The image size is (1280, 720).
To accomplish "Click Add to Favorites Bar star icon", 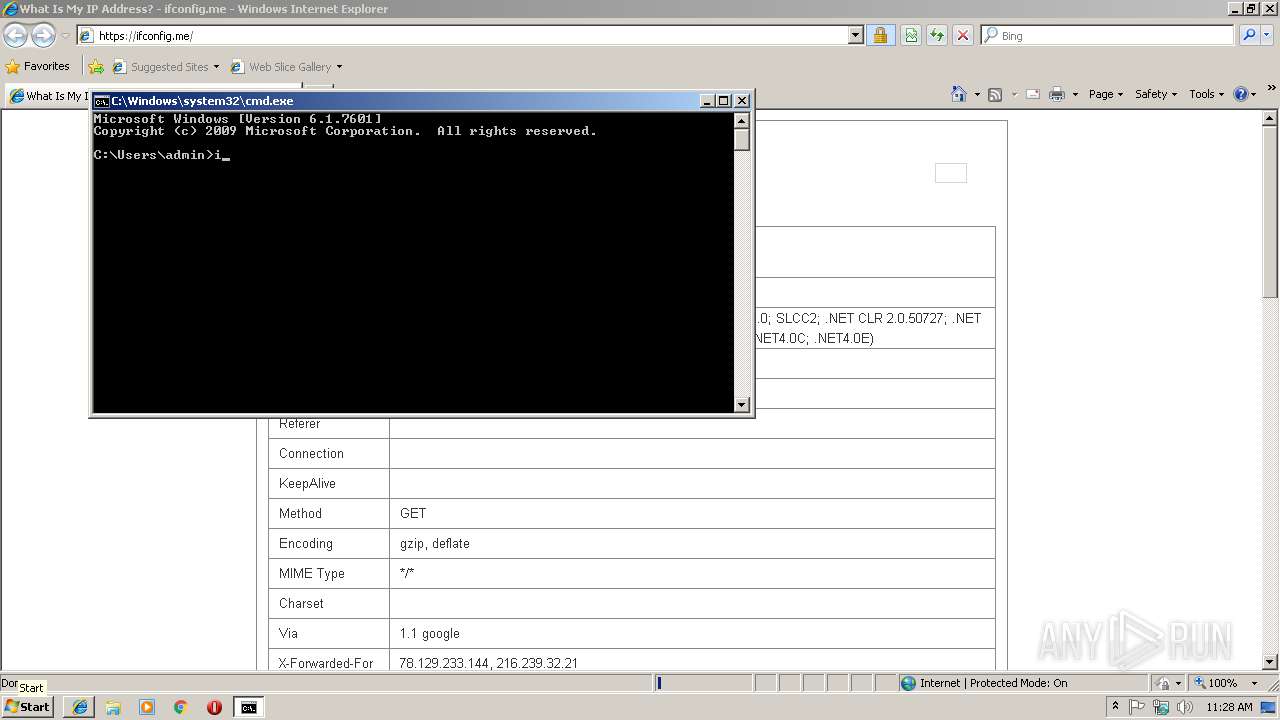I will coord(96,67).
